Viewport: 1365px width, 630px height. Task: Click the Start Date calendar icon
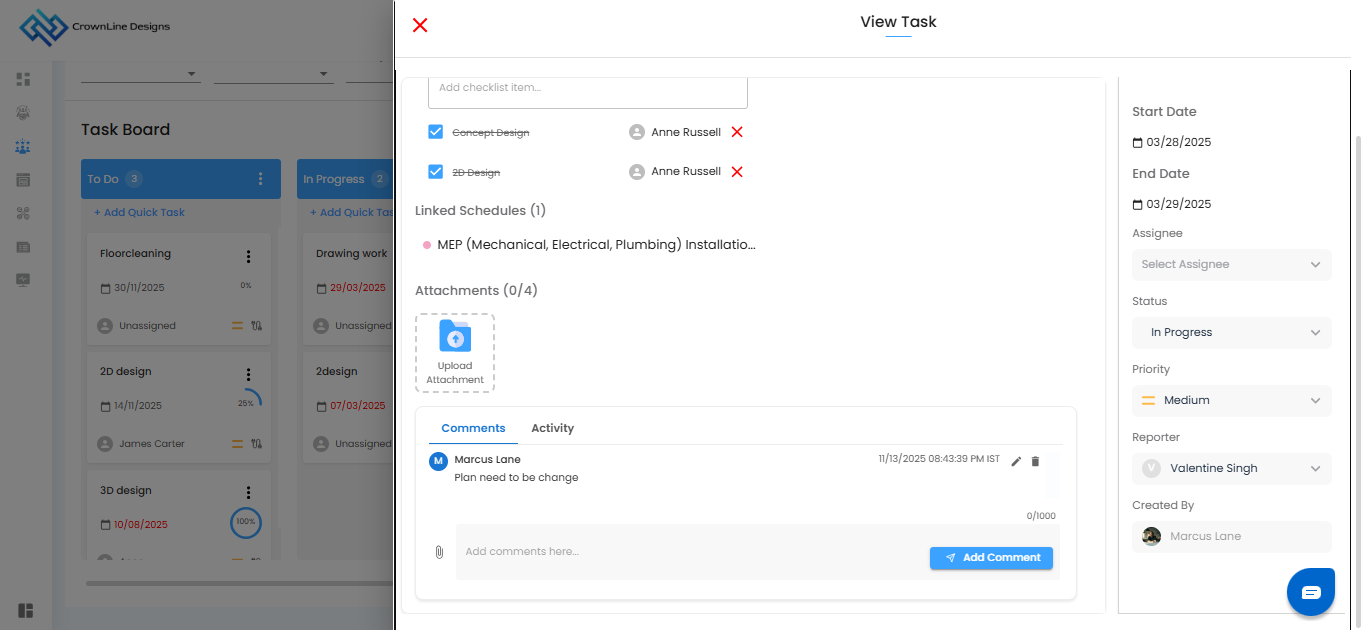pos(1137,143)
